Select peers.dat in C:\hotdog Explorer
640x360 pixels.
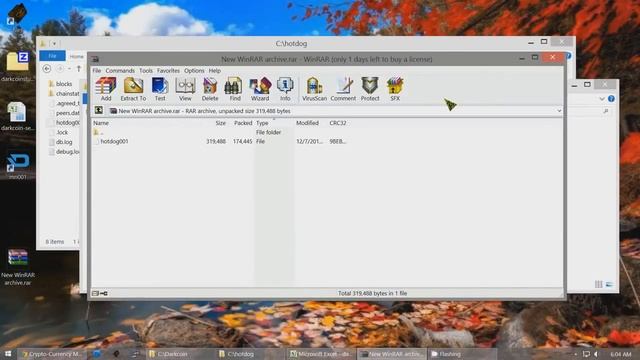pos(64,113)
